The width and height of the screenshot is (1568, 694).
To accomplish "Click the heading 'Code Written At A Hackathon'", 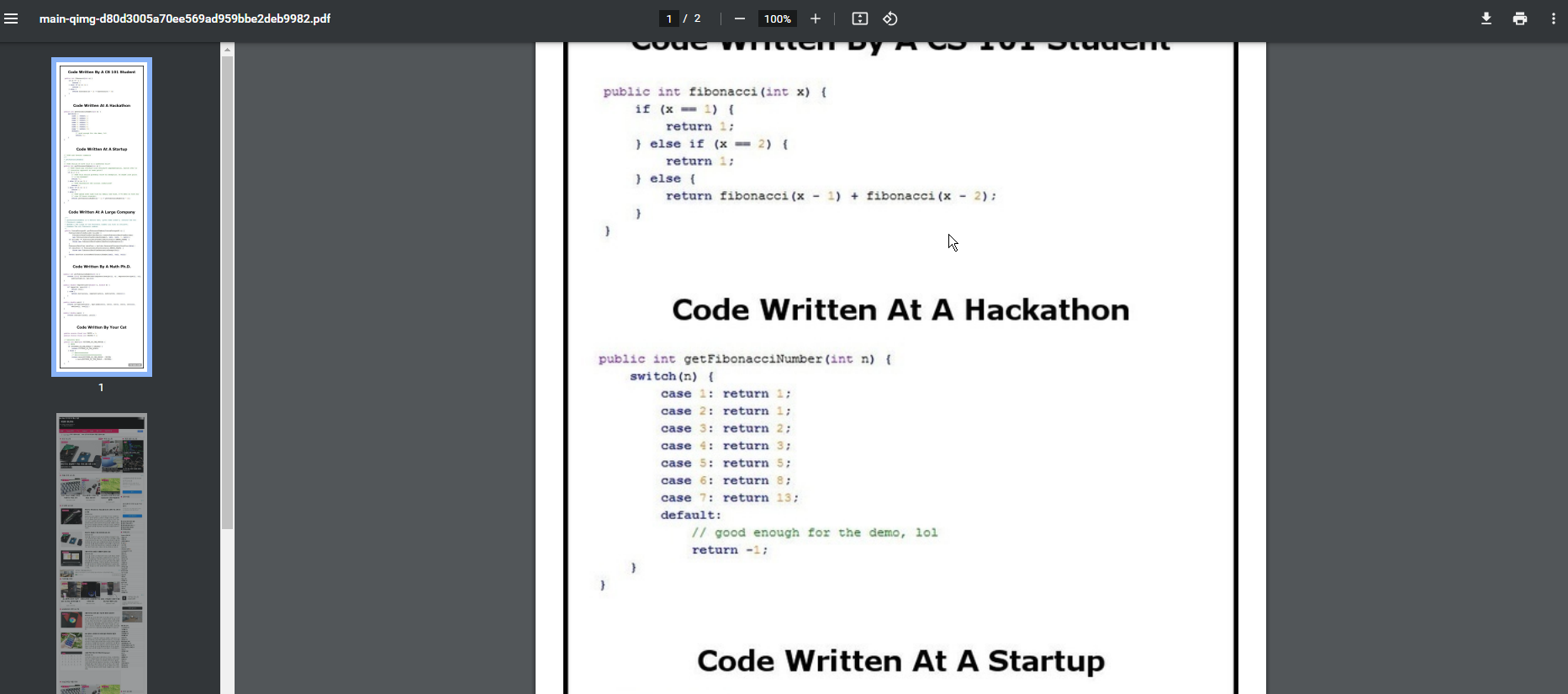I will pos(900,310).
